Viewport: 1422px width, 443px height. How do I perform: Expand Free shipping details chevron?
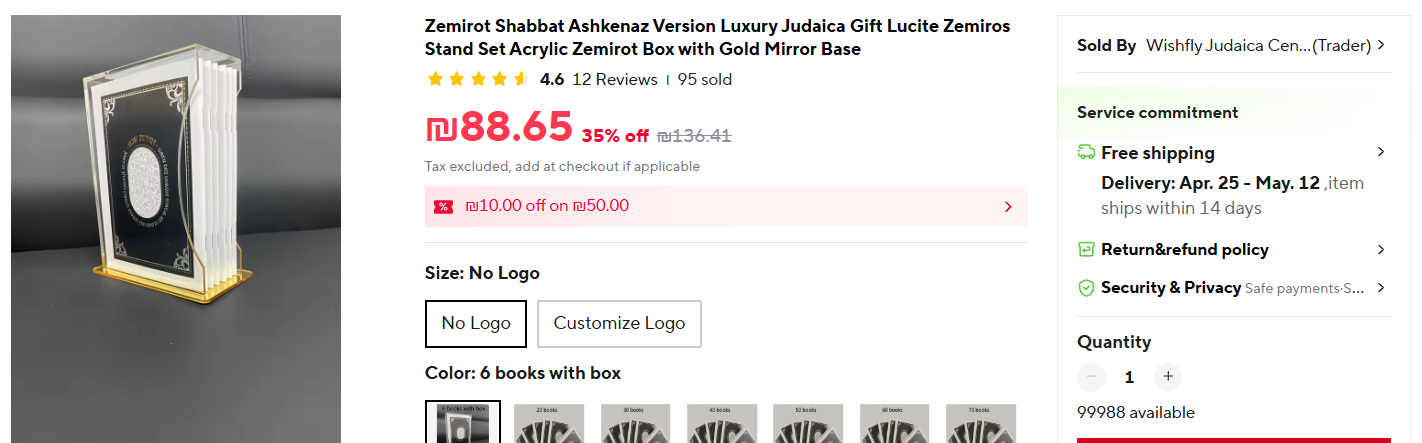[1381, 152]
